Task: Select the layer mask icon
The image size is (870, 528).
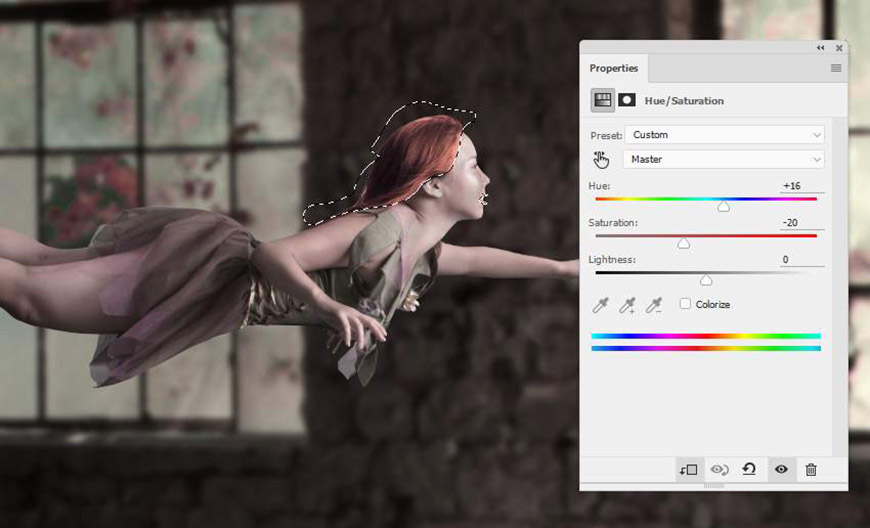Action: click(x=627, y=100)
